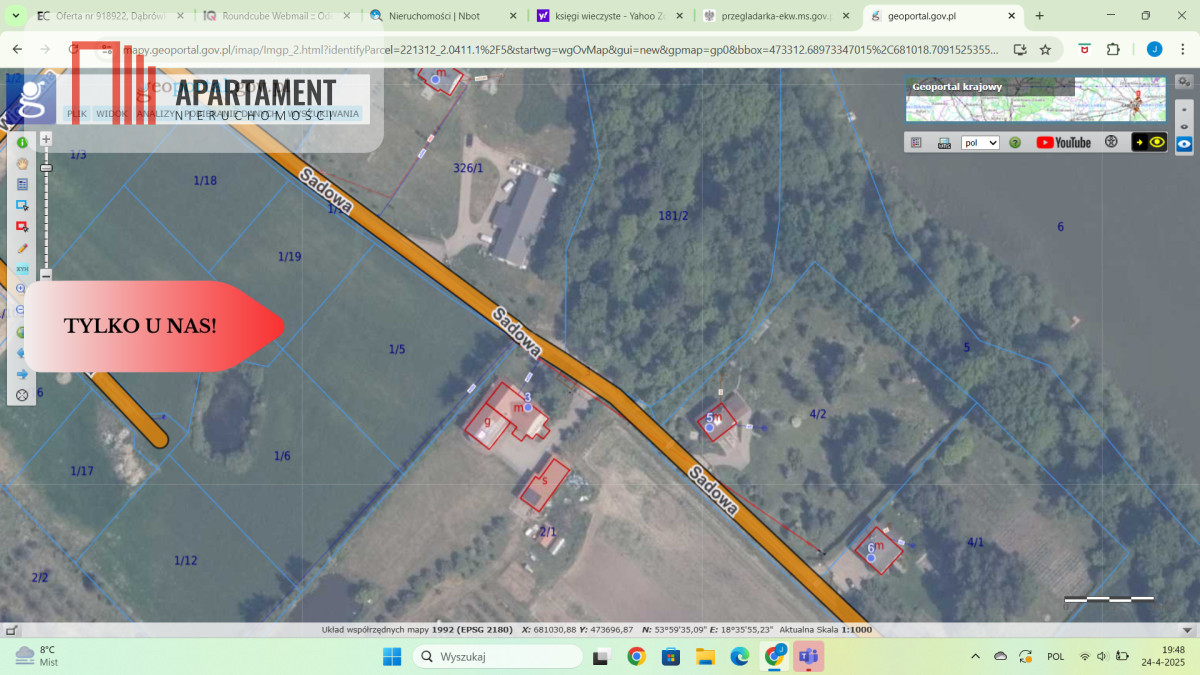This screenshot has height=675, width=1200.
Task: Click the 'Geoportal krajowy' overview map thumbnail
Action: [x=1035, y=99]
